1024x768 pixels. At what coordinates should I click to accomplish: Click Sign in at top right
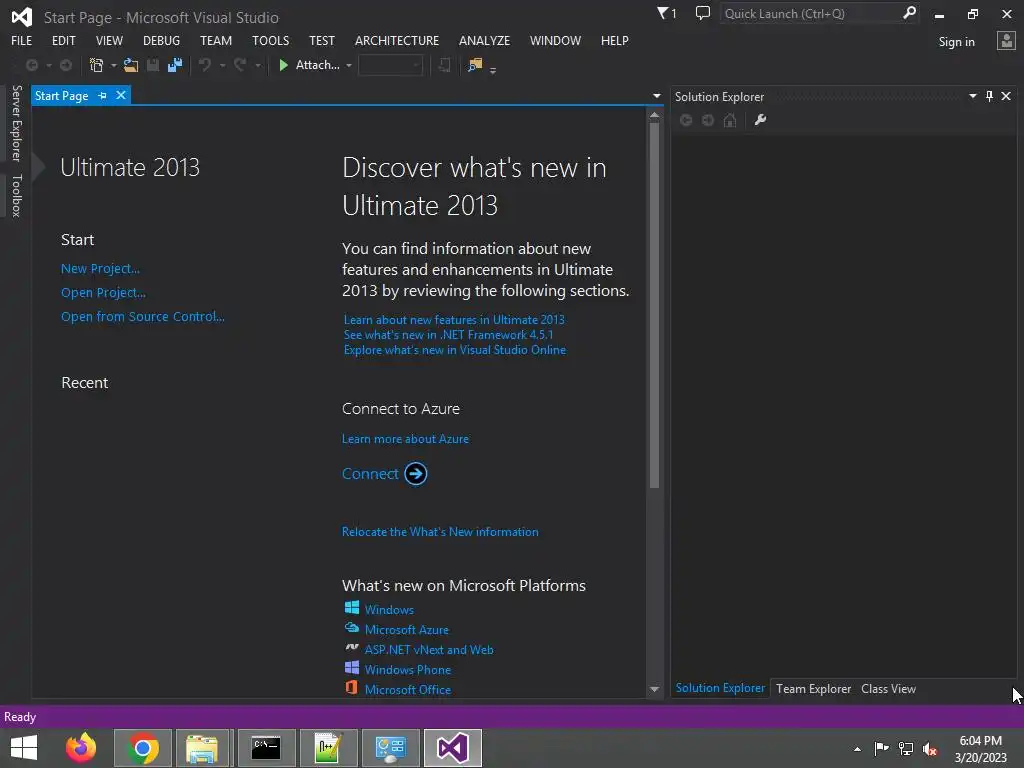pos(956,42)
